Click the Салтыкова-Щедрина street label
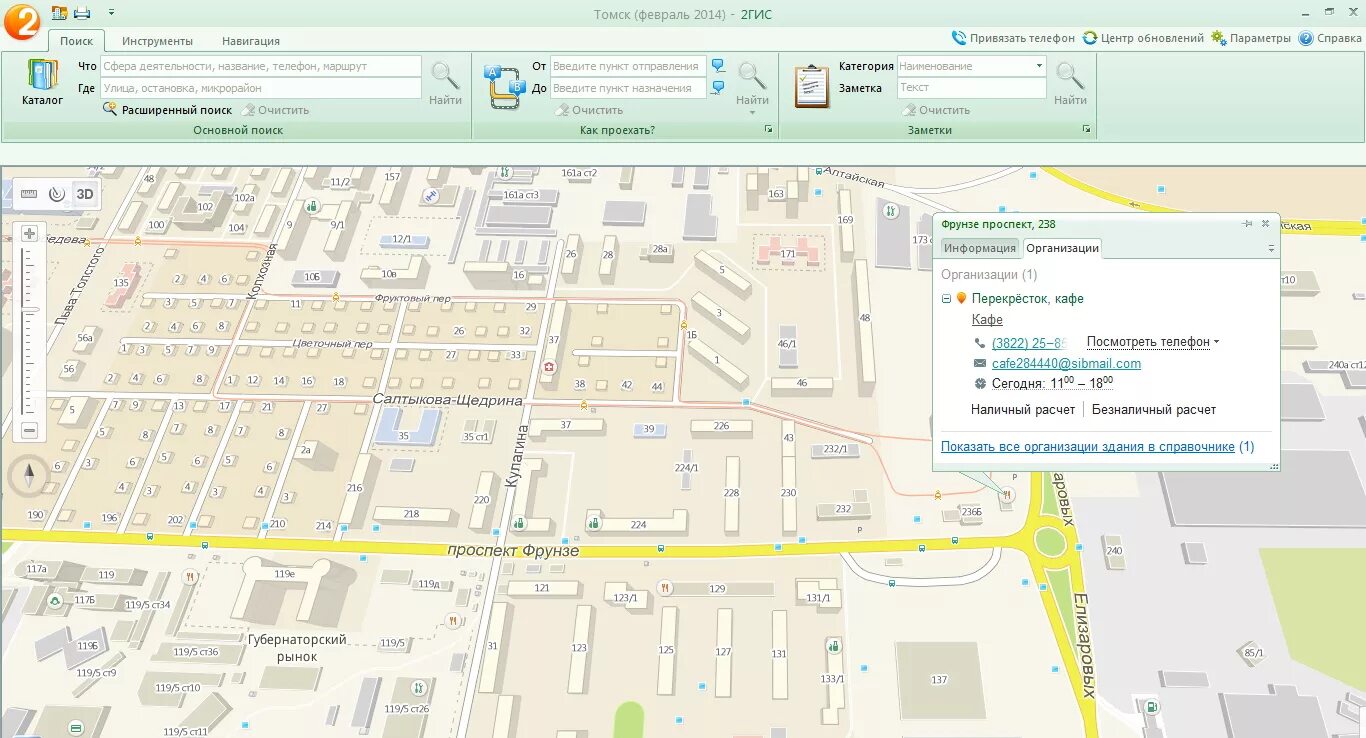1366x738 pixels. (x=448, y=400)
